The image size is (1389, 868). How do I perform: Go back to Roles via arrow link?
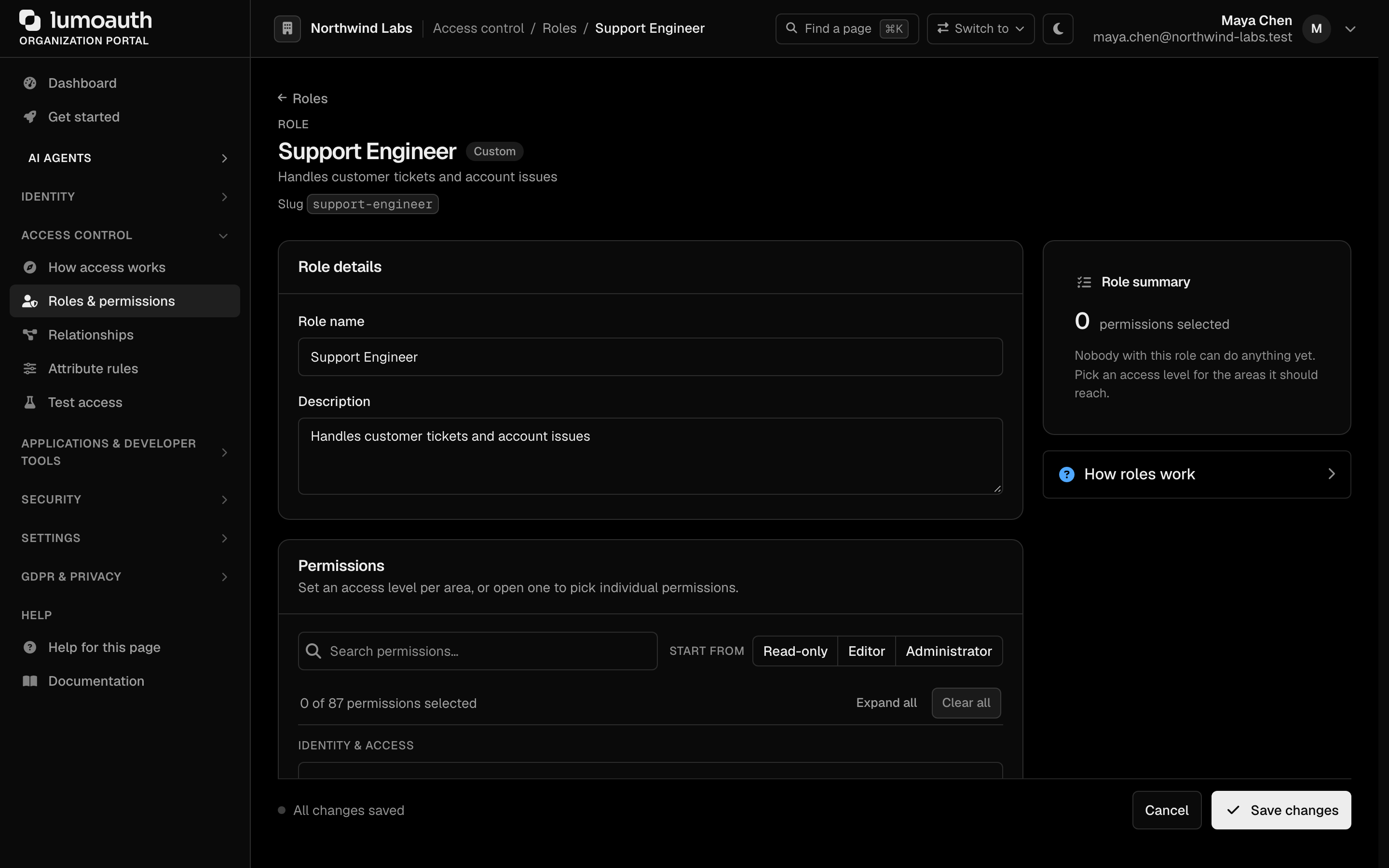[x=302, y=98]
